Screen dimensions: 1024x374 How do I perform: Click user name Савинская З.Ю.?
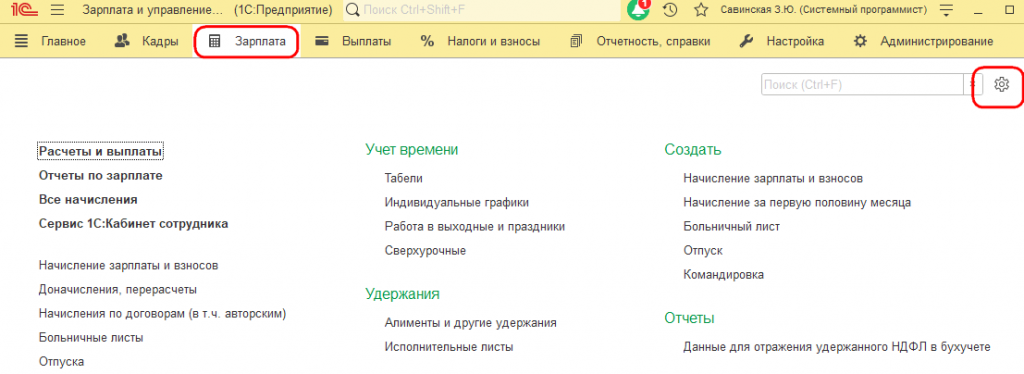tap(824, 10)
